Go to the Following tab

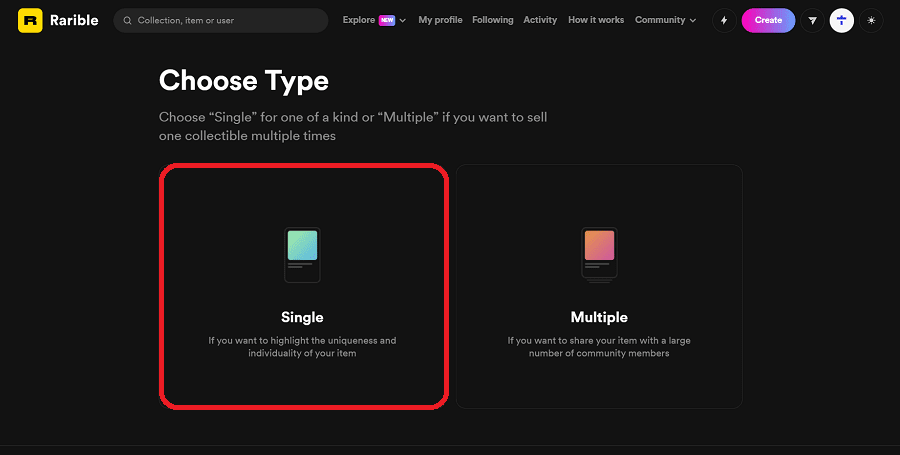493,20
